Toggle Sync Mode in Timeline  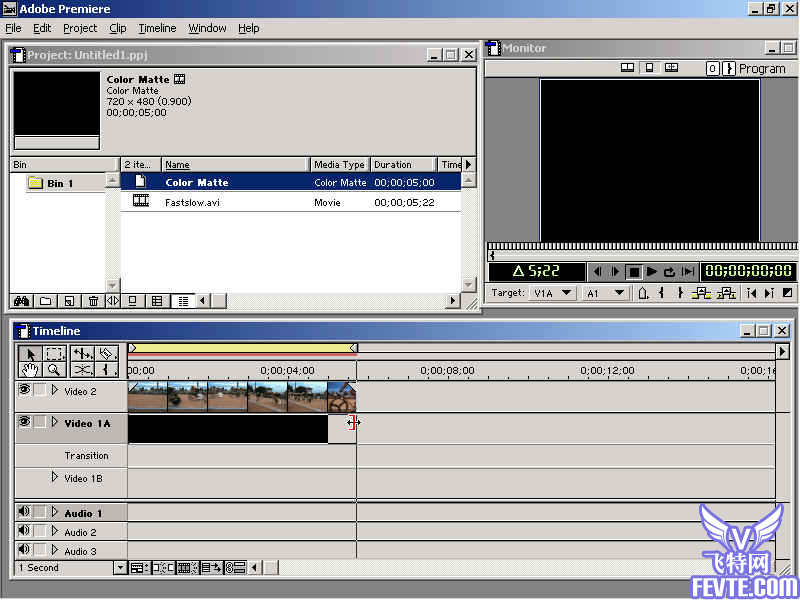tap(236, 567)
